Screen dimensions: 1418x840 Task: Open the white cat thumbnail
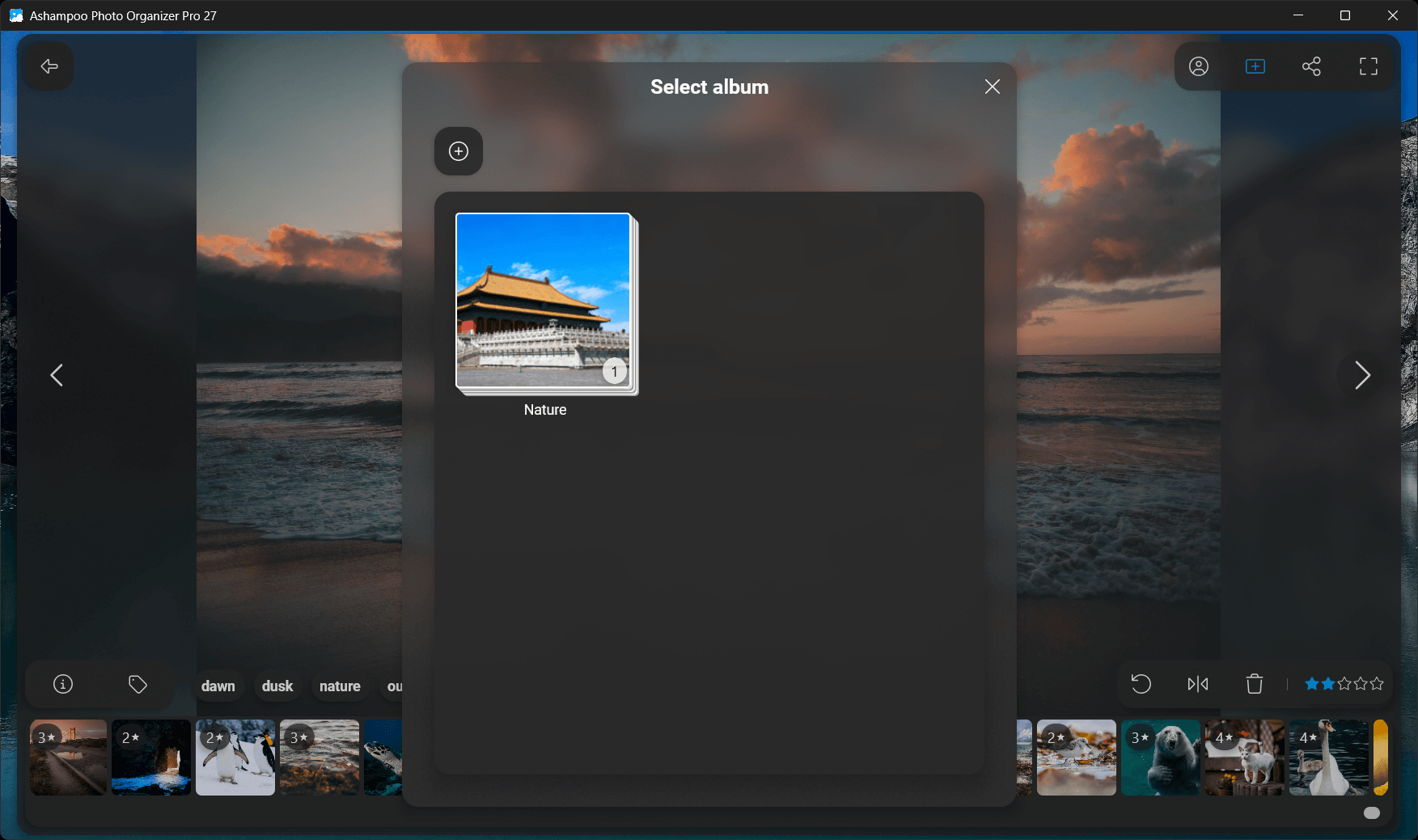(1245, 758)
